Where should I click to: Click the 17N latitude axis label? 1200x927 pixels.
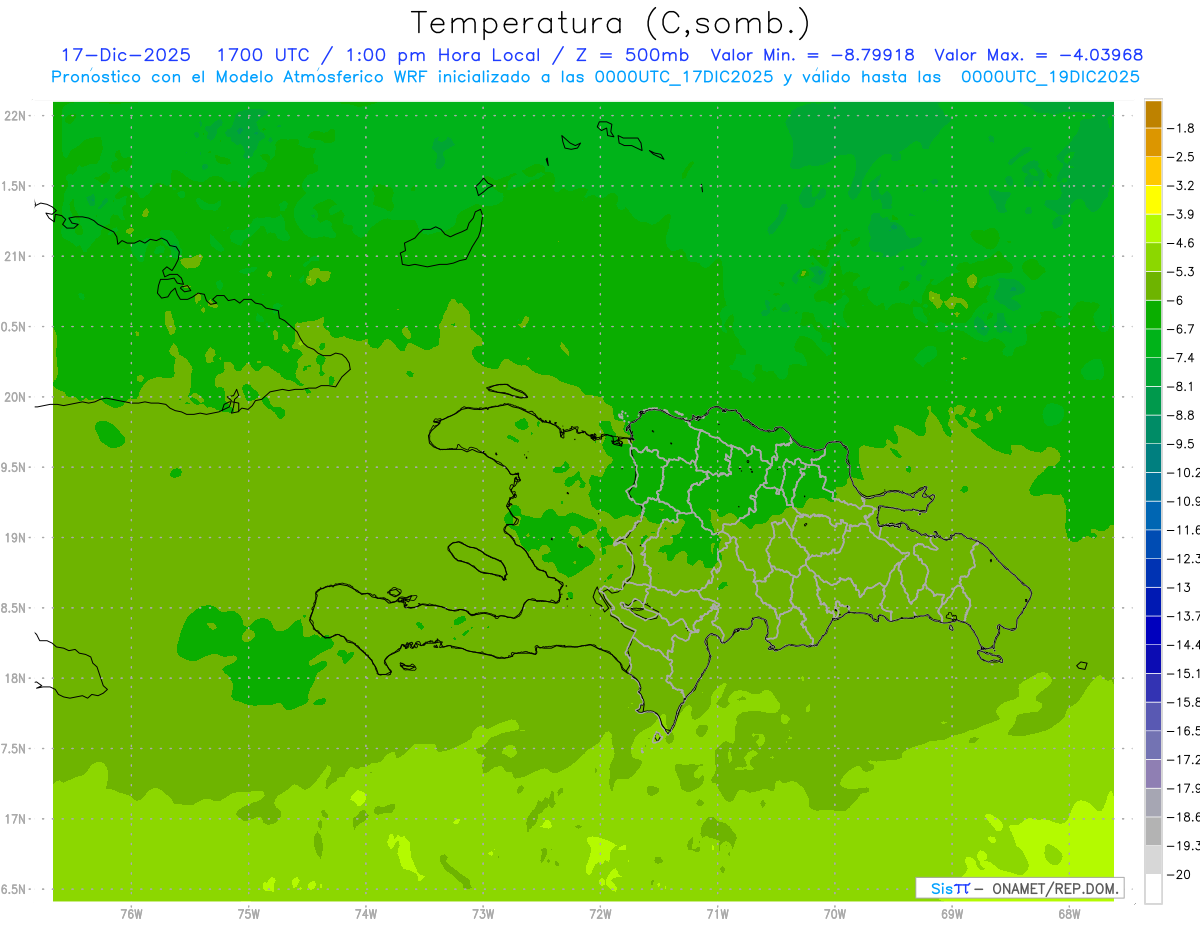(17, 820)
